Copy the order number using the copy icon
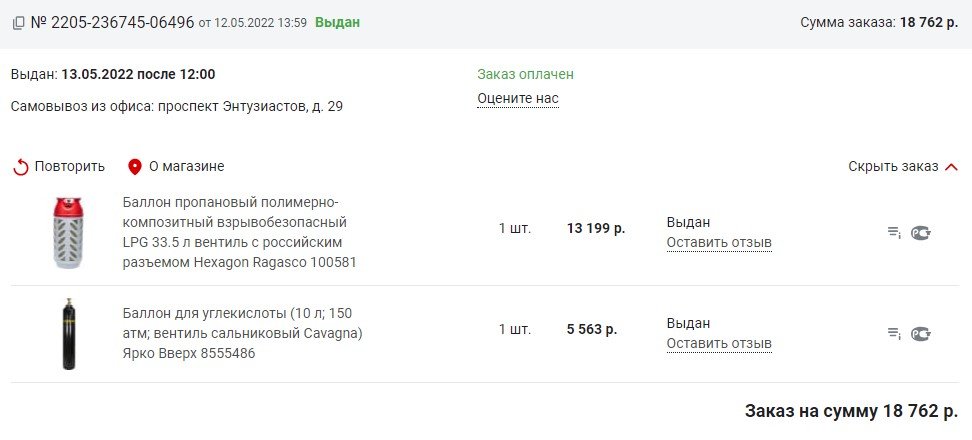Image resolution: width=972 pixels, height=440 pixels. pyautogui.click(x=18, y=23)
